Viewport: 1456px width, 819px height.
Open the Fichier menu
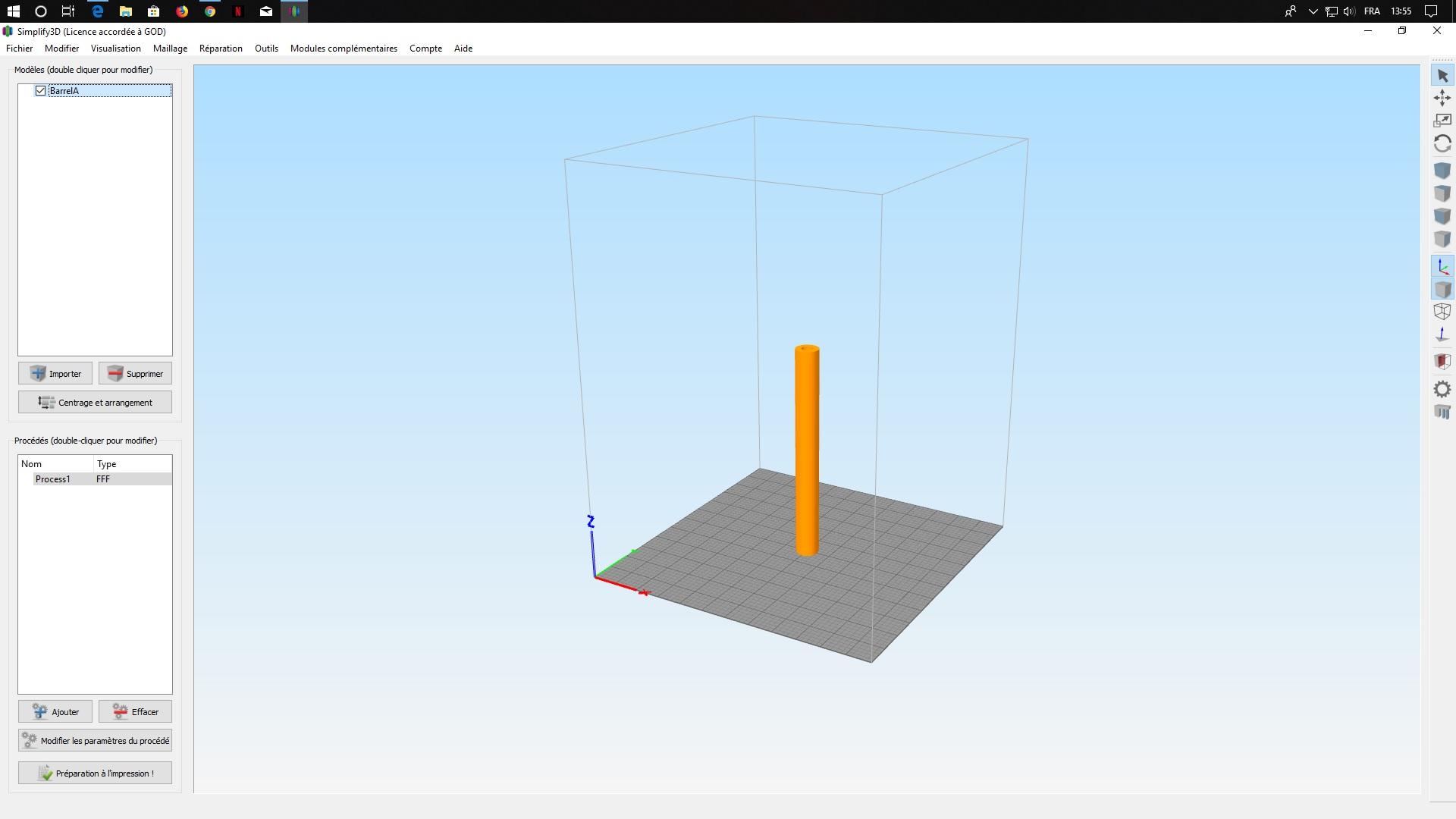point(20,49)
